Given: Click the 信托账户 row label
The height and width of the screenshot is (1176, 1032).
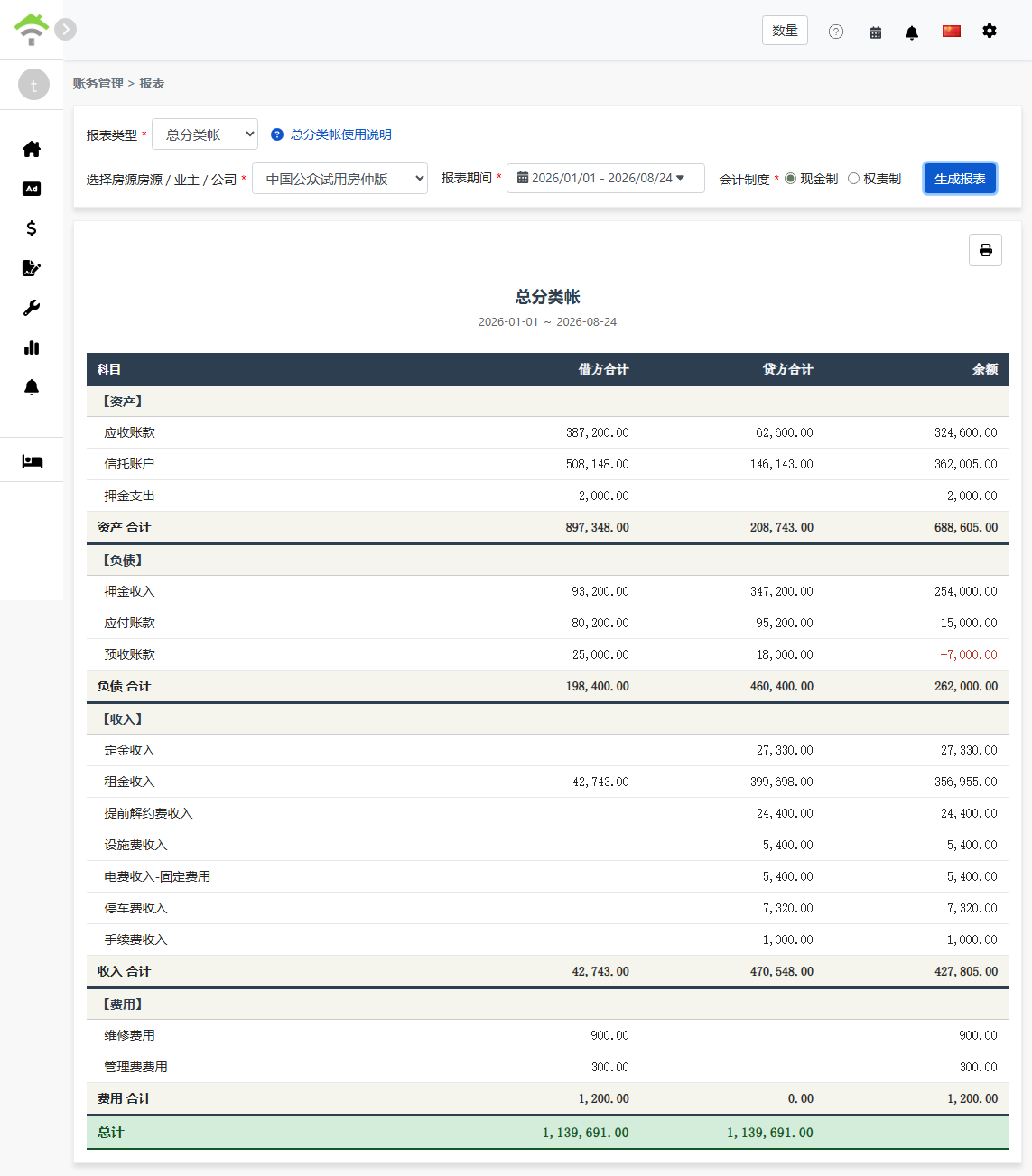Looking at the screenshot, I should click(x=129, y=464).
